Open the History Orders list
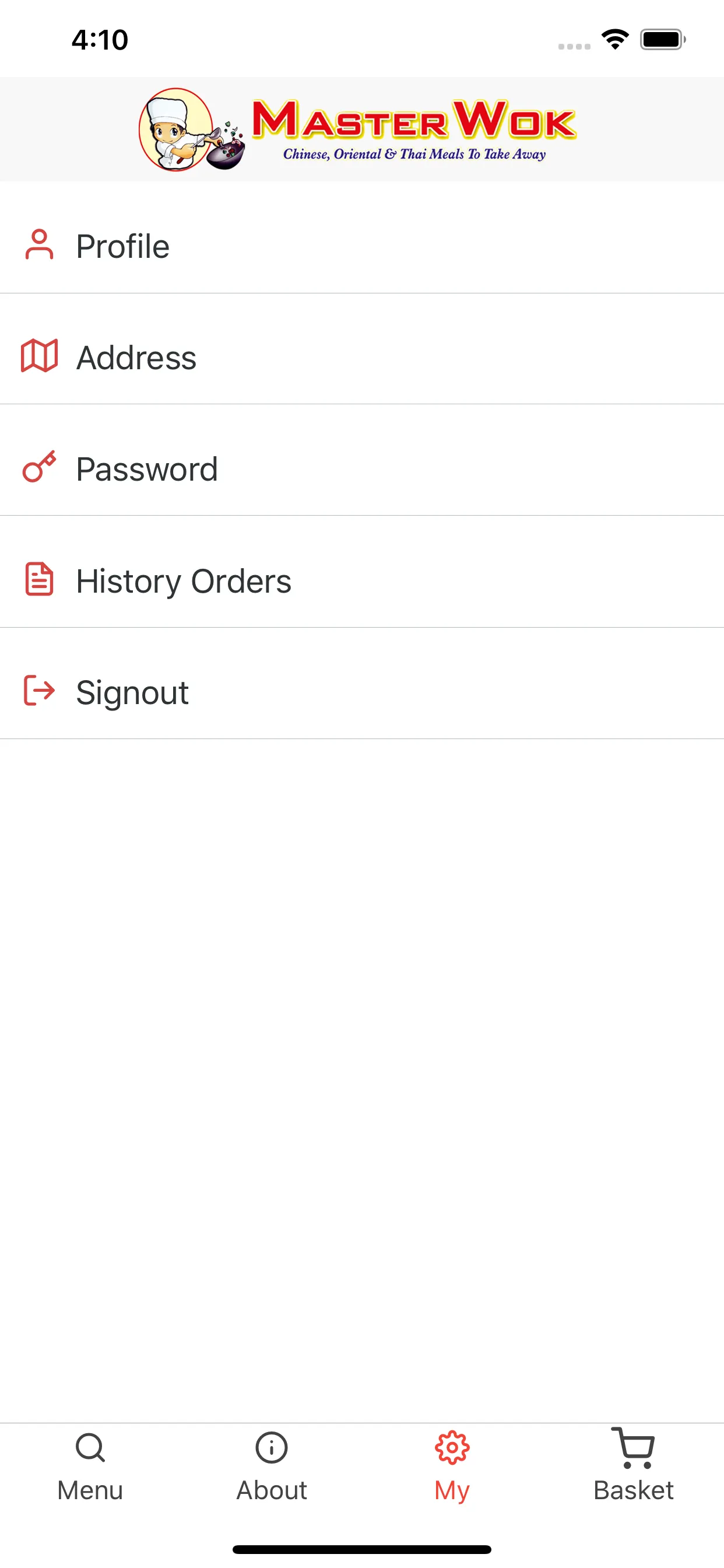 (184, 582)
